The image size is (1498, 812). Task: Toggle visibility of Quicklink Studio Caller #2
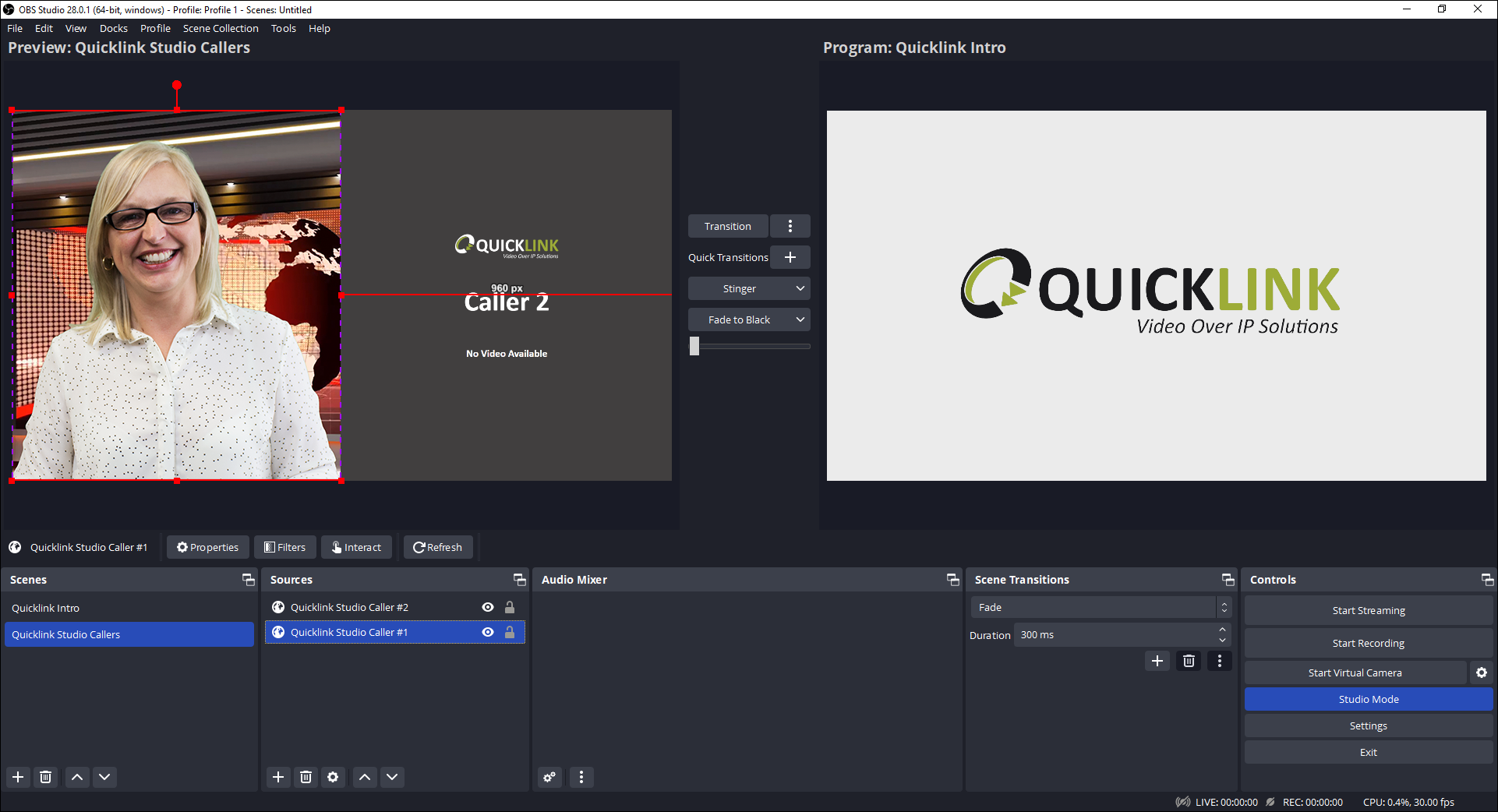[x=488, y=607]
